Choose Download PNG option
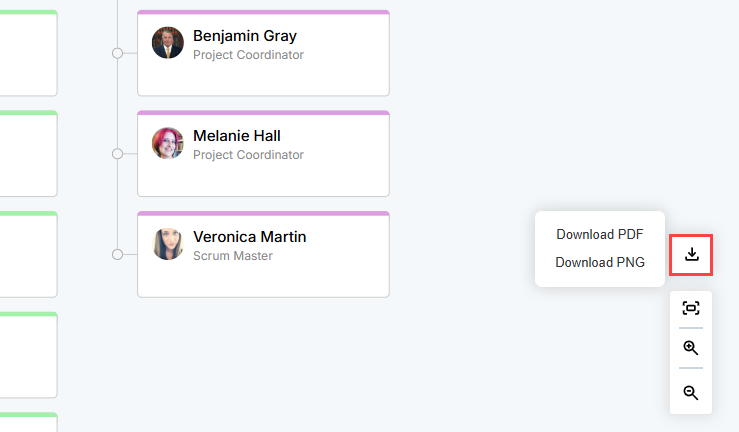 600,263
